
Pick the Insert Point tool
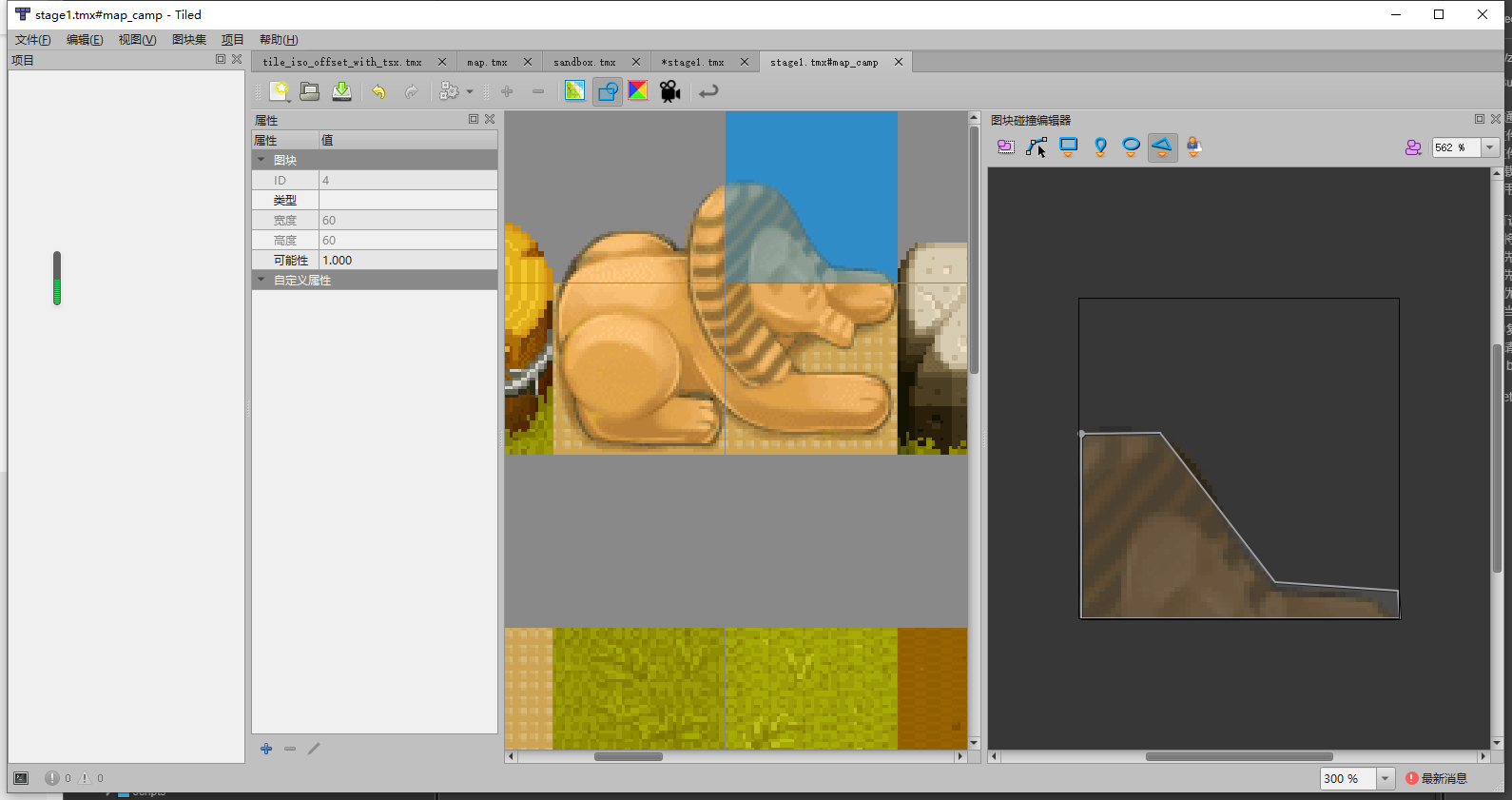(x=1100, y=147)
